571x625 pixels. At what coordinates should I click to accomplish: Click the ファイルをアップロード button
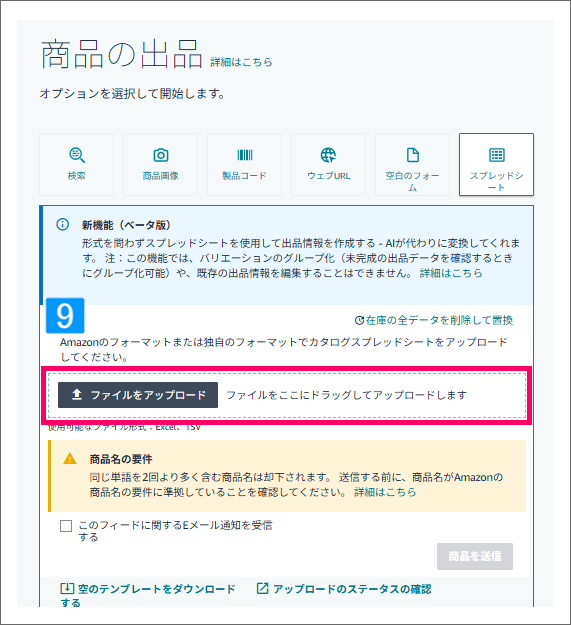click(138, 395)
